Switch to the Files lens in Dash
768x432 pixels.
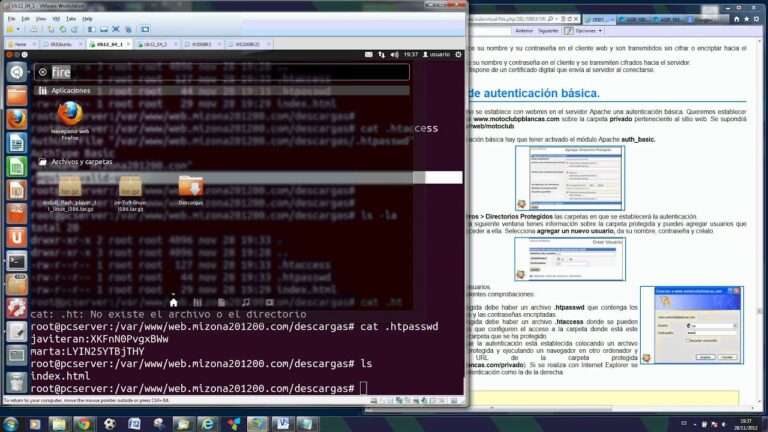[221, 301]
